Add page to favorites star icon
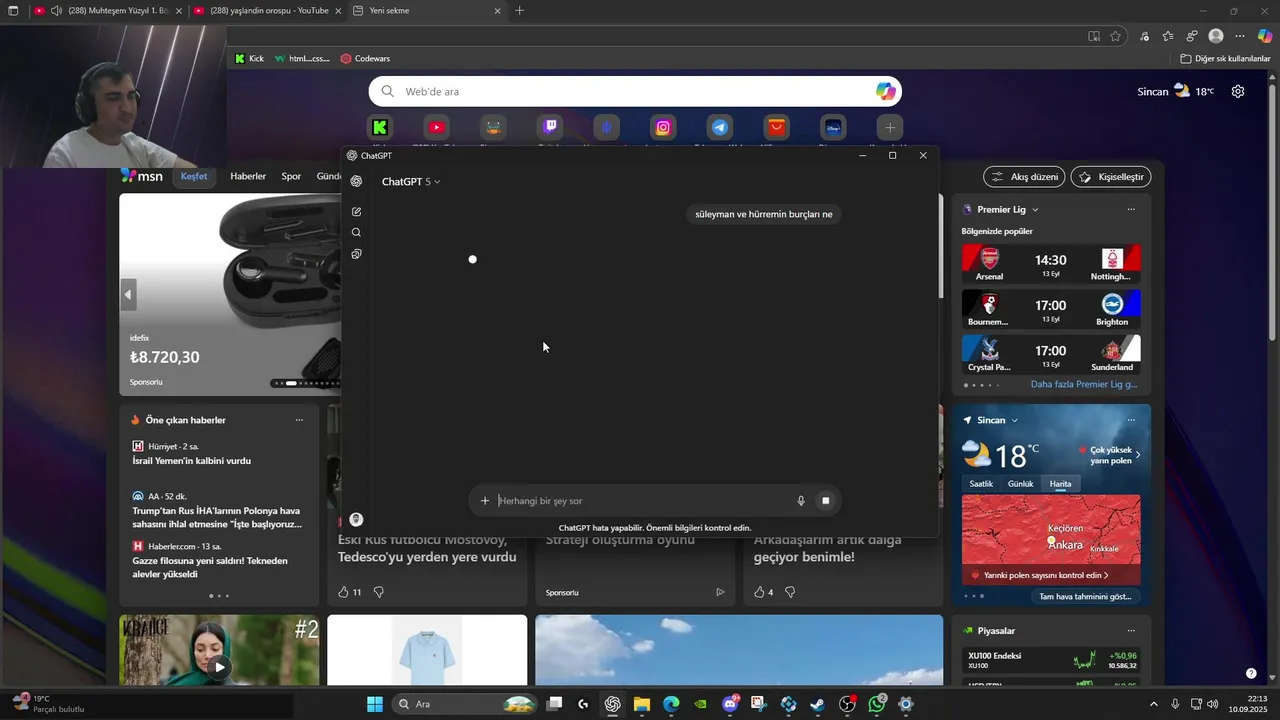 [1115, 36]
